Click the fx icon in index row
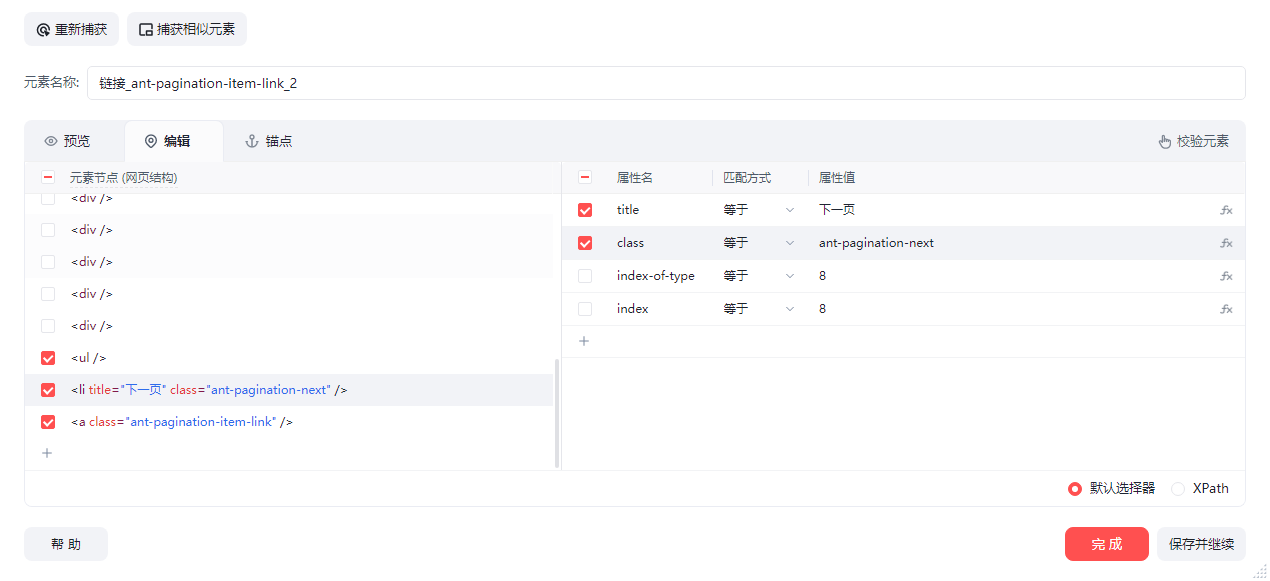 [1226, 309]
